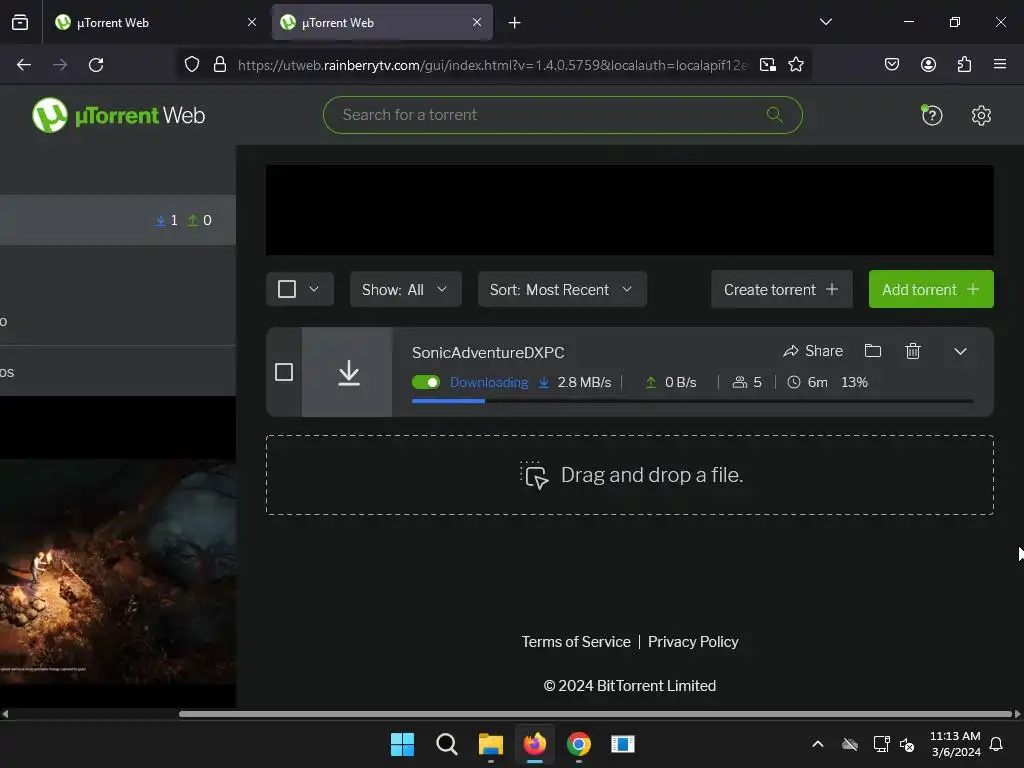Screen dimensions: 1024x768
Task: Open containing folder for SonicAdventureDXPC
Action: [x=872, y=351]
